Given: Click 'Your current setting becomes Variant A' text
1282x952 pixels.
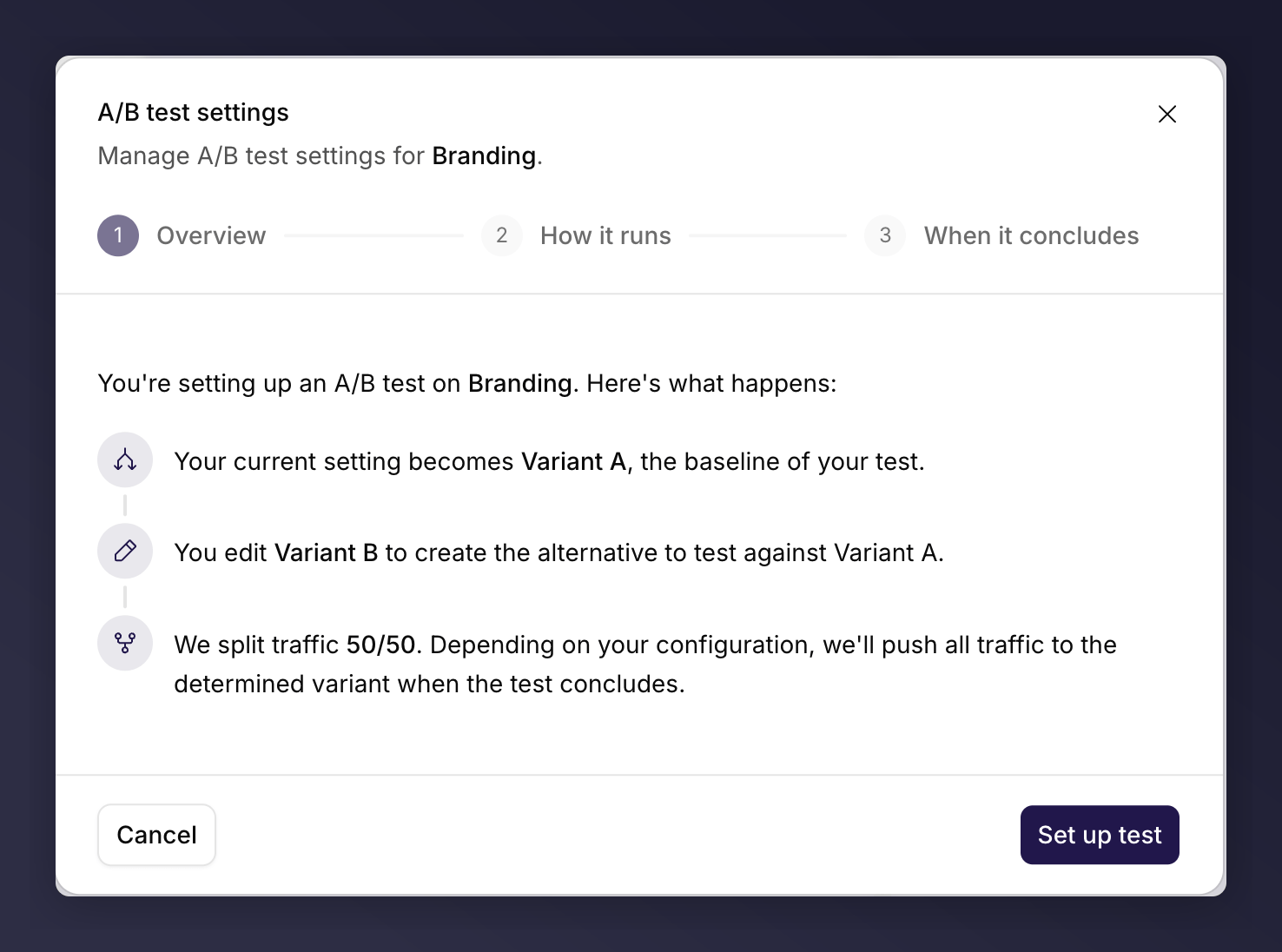Looking at the screenshot, I should tap(549, 461).
